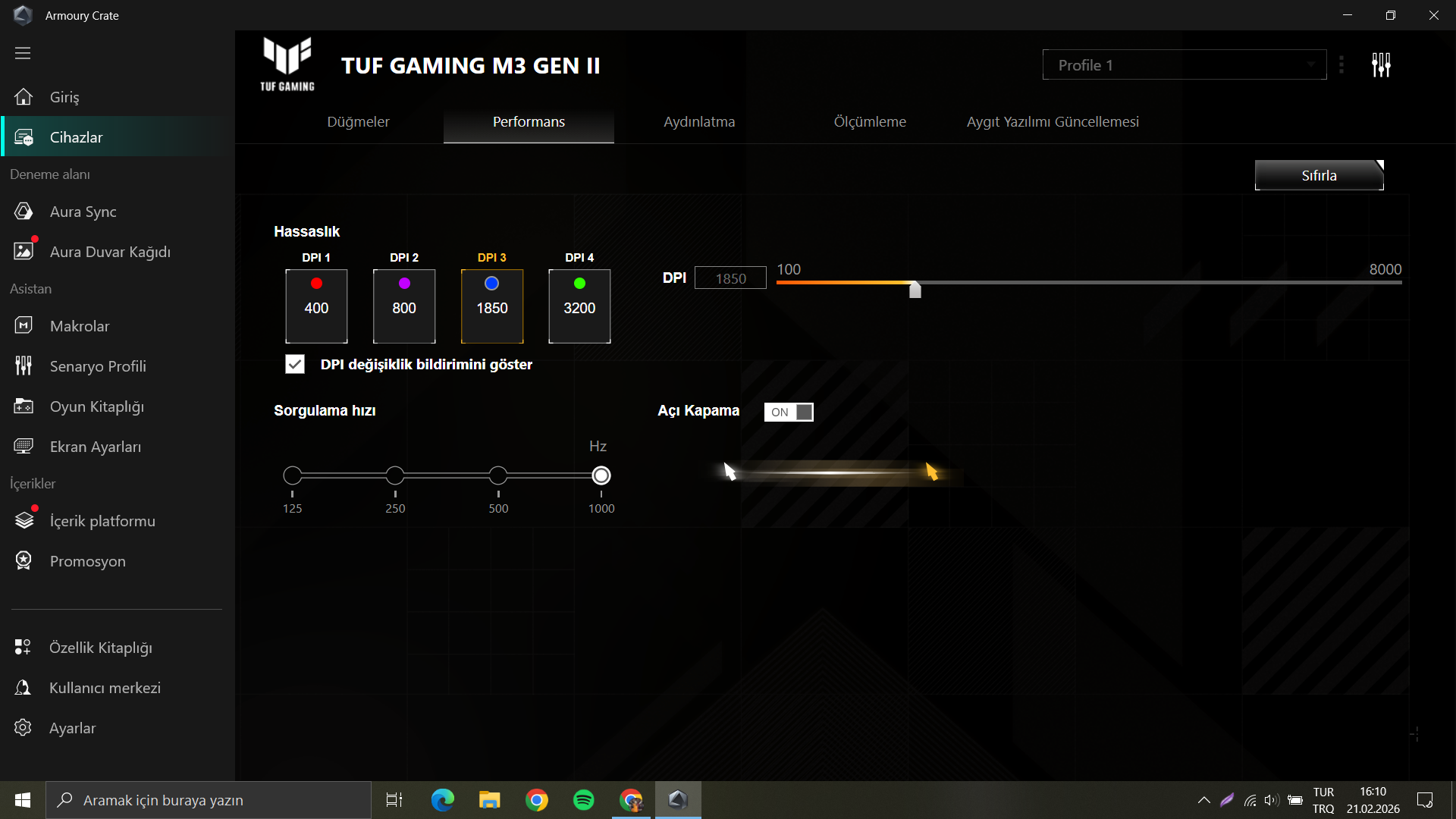Image resolution: width=1456 pixels, height=819 pixels.
Task: Select the 1000 Hz polling rate
Action: click(x=601, y=475)
